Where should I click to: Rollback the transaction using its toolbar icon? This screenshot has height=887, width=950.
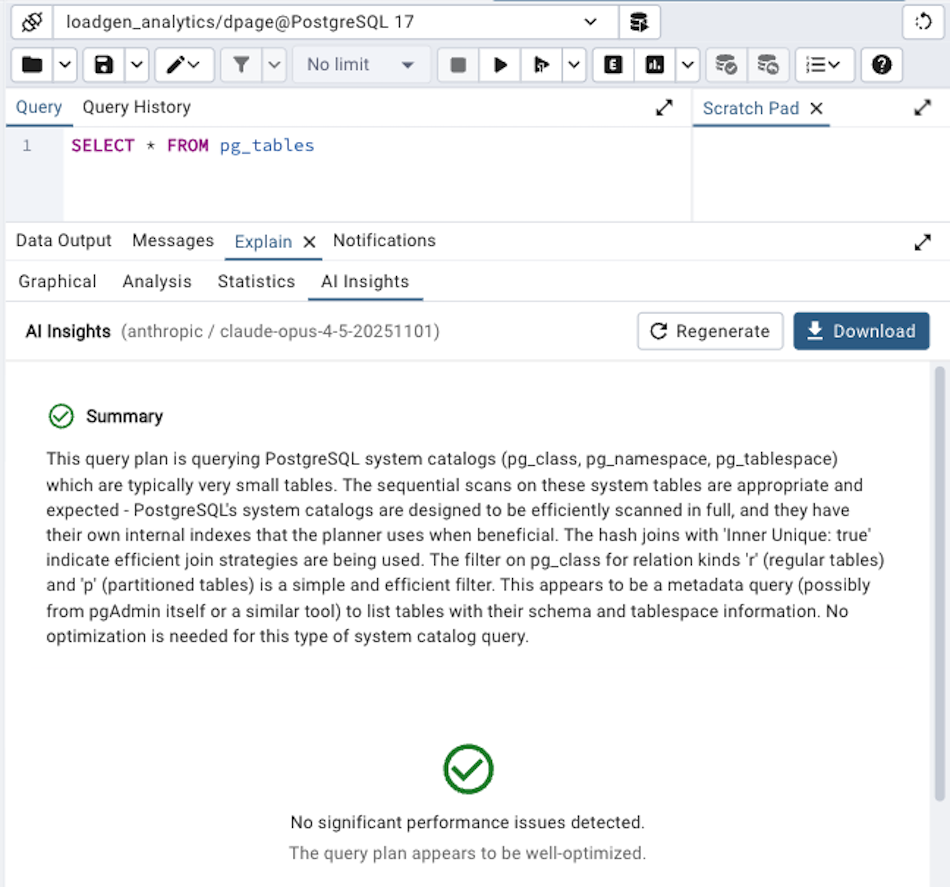coord(768,64)
